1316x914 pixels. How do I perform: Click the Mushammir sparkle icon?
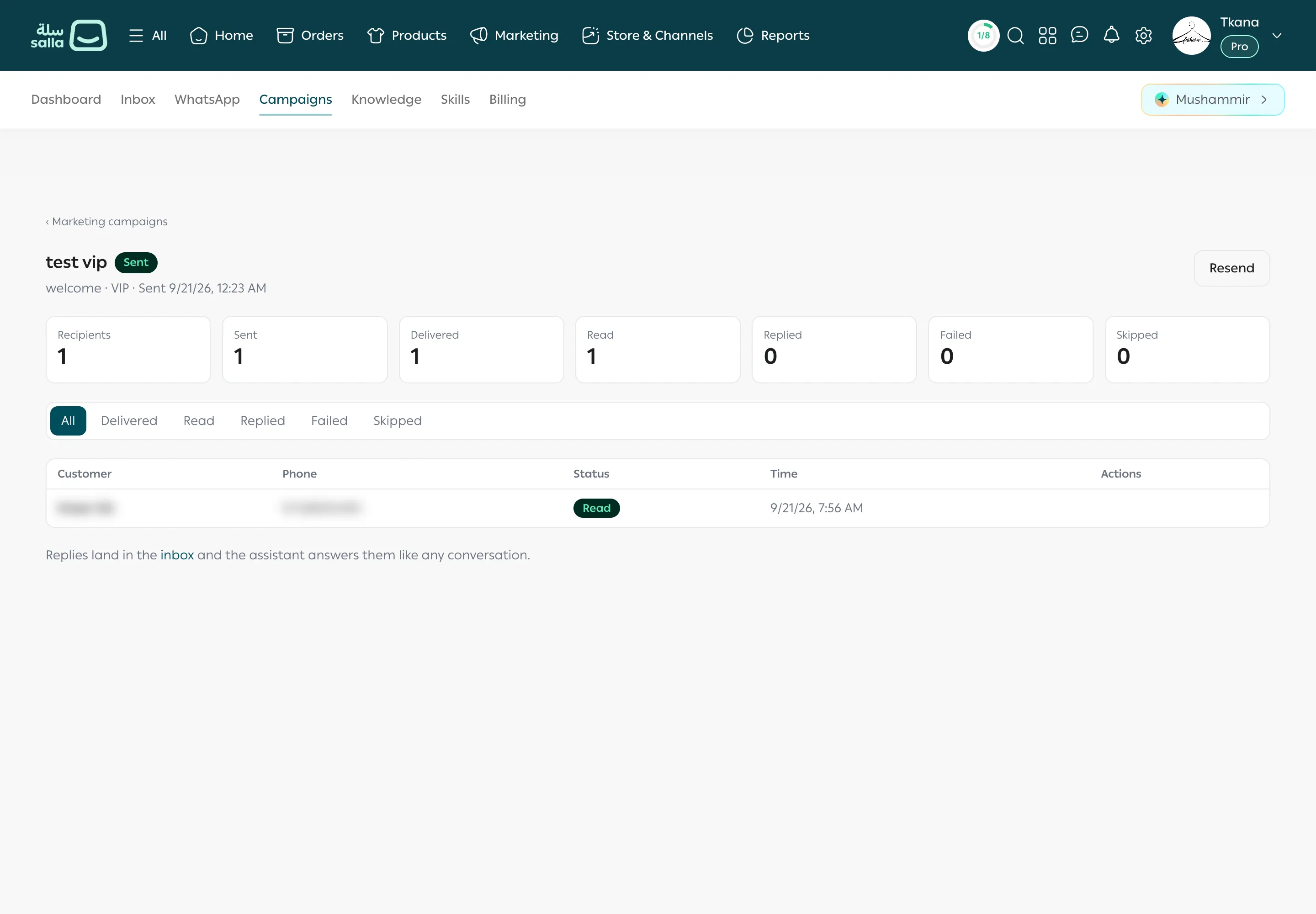click(1162, 100)
